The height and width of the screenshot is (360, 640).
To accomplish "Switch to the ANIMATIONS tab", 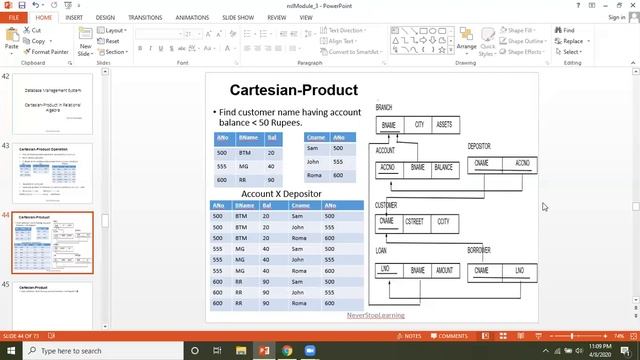I will (192, 18).
